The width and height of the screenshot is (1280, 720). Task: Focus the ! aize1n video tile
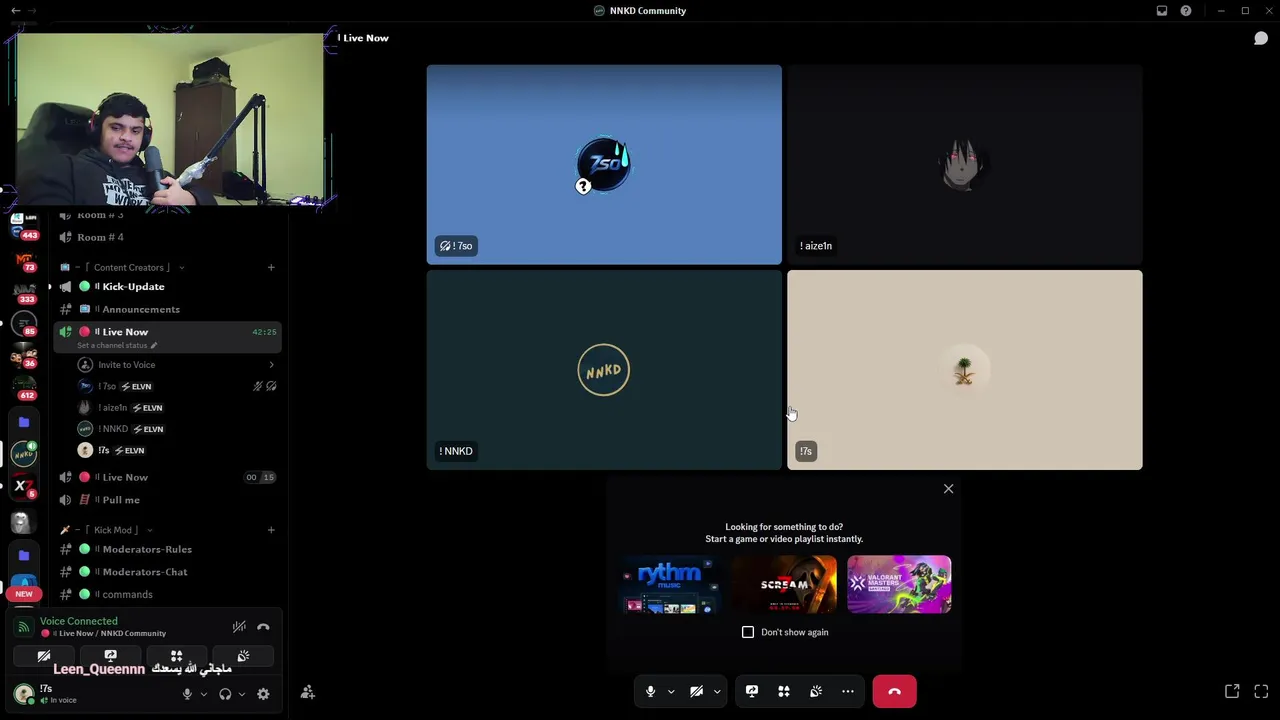pos(964,165)
